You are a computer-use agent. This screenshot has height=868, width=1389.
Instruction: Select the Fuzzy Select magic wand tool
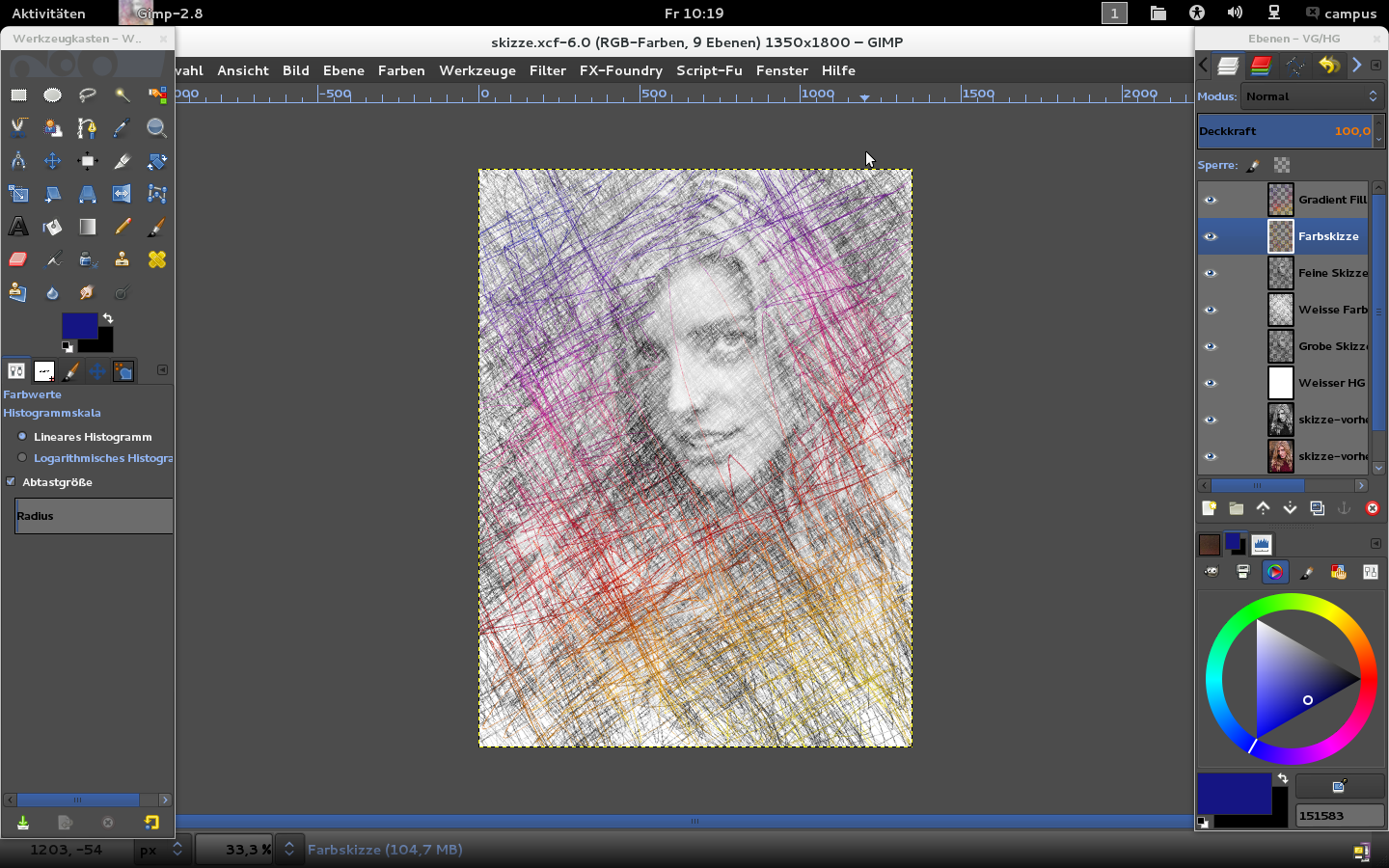[122, 95]
